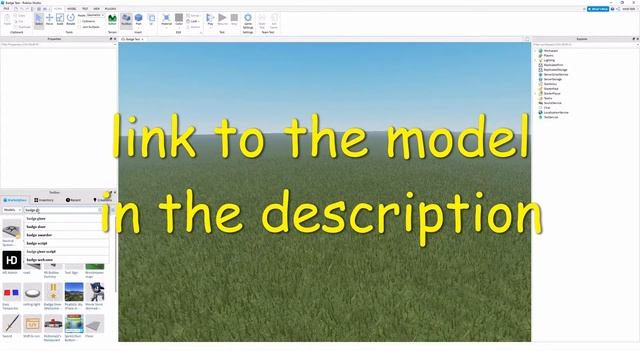
Task: Activate the Rotate tool
Action: 71,19
